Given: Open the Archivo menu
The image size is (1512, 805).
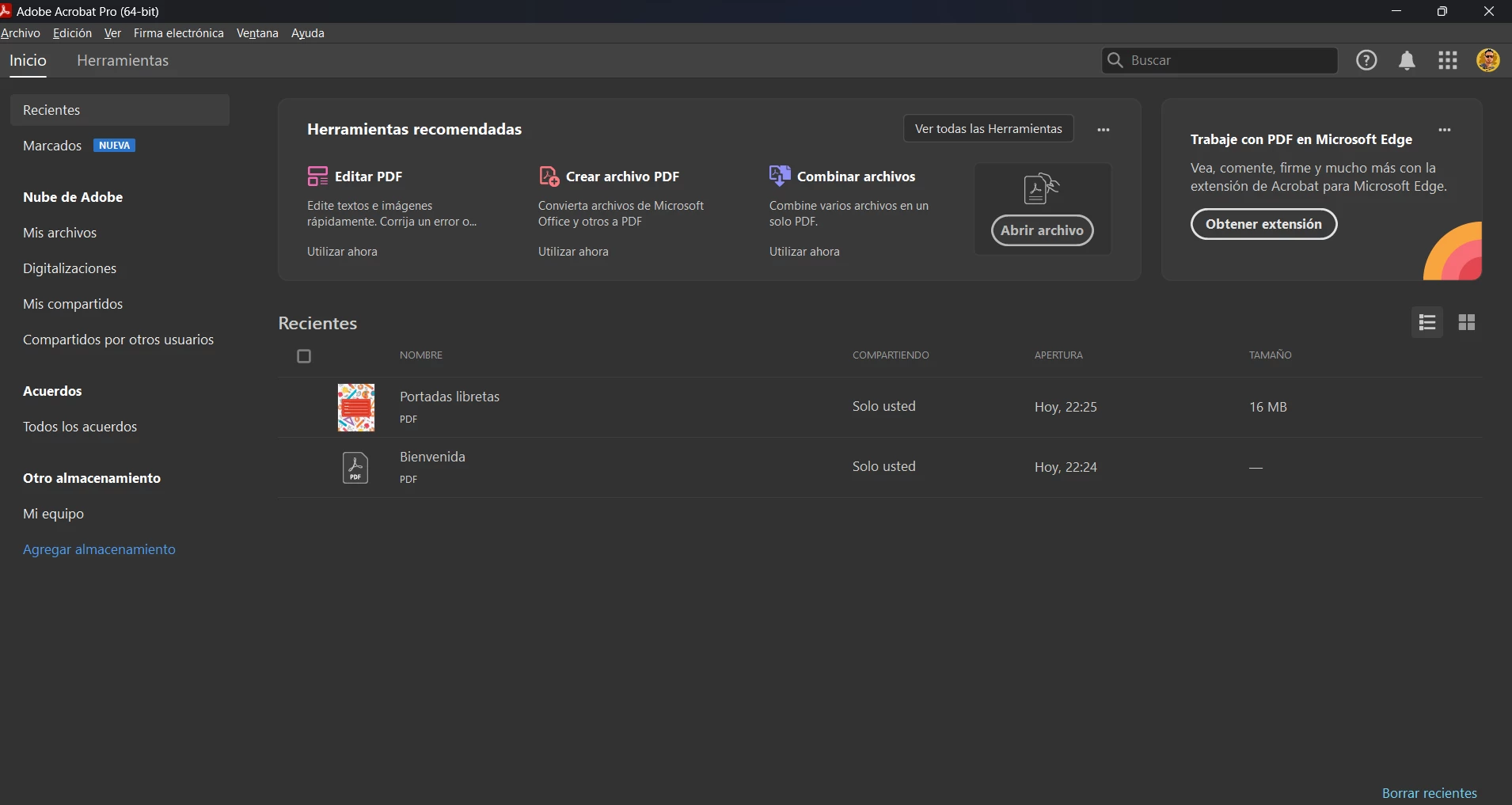Looking at the screenshot, I should coord(21,33).
